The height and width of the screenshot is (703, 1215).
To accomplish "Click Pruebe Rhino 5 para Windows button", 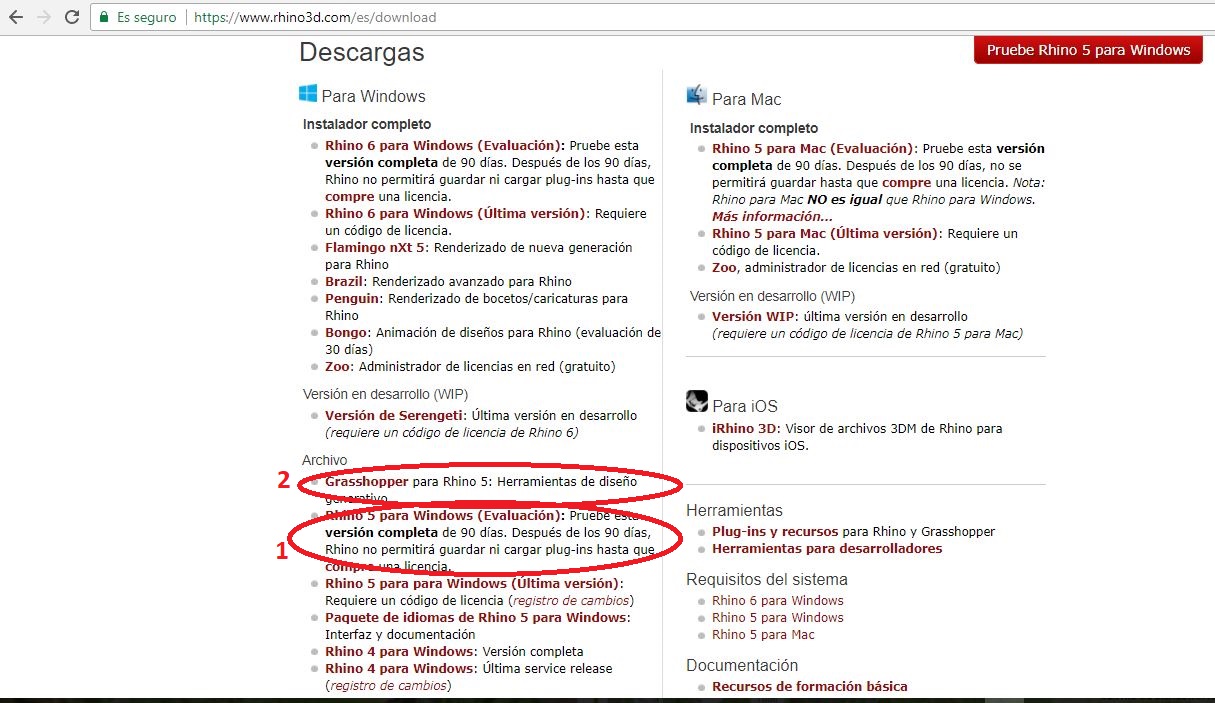I will (1088, 50).
